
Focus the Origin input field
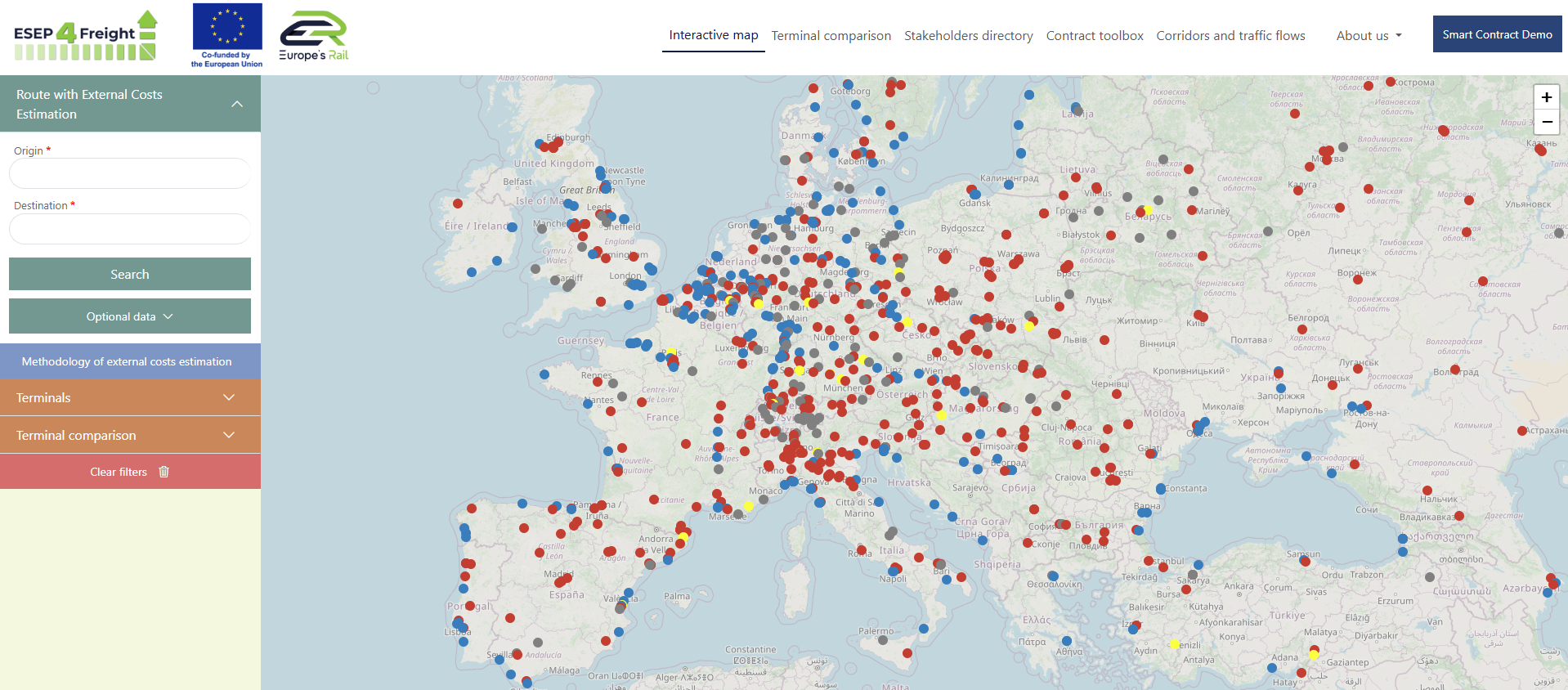coord(130,173)
